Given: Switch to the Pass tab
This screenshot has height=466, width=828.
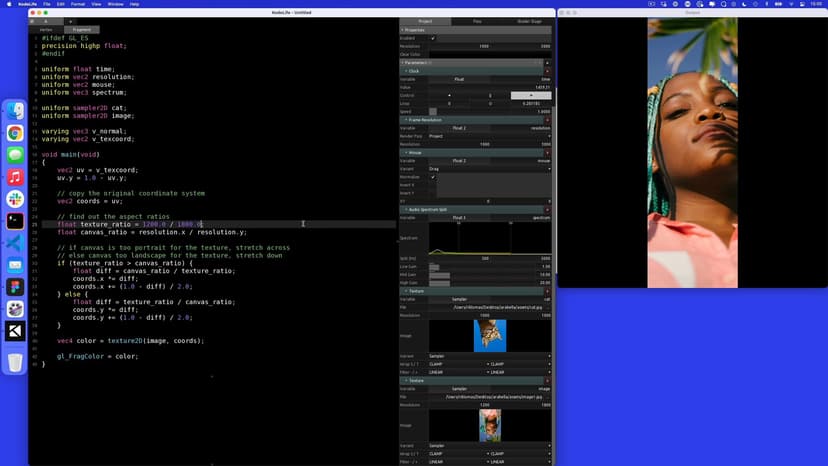Looking at the screenshot, I should (x=476, y=21).
